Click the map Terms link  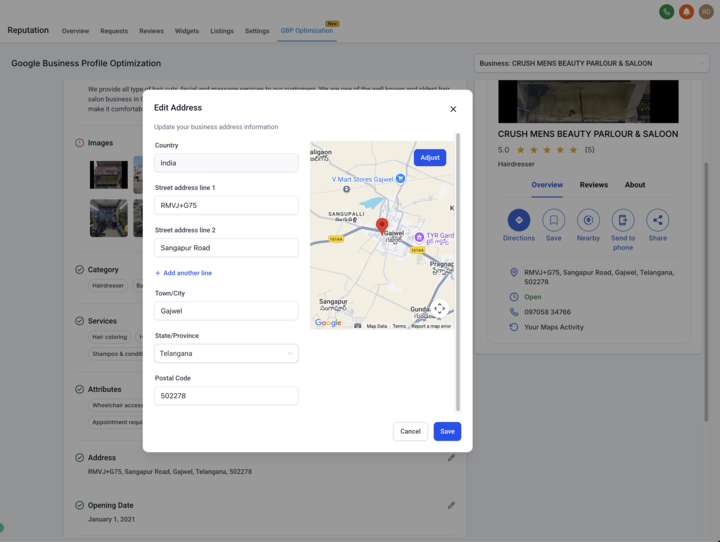coord(399,326)
